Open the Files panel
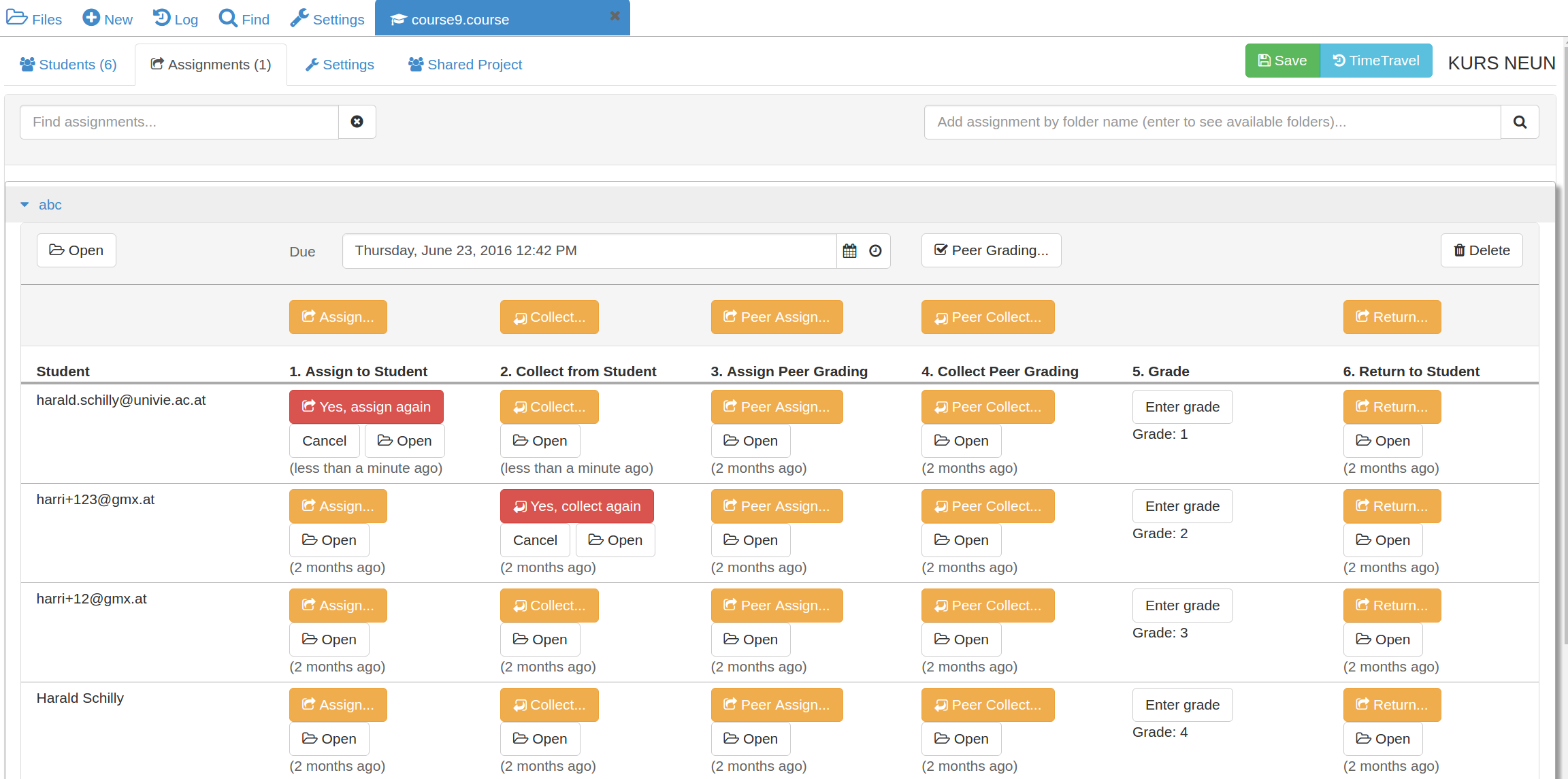The image size is (1568, 779). (35, 19)
